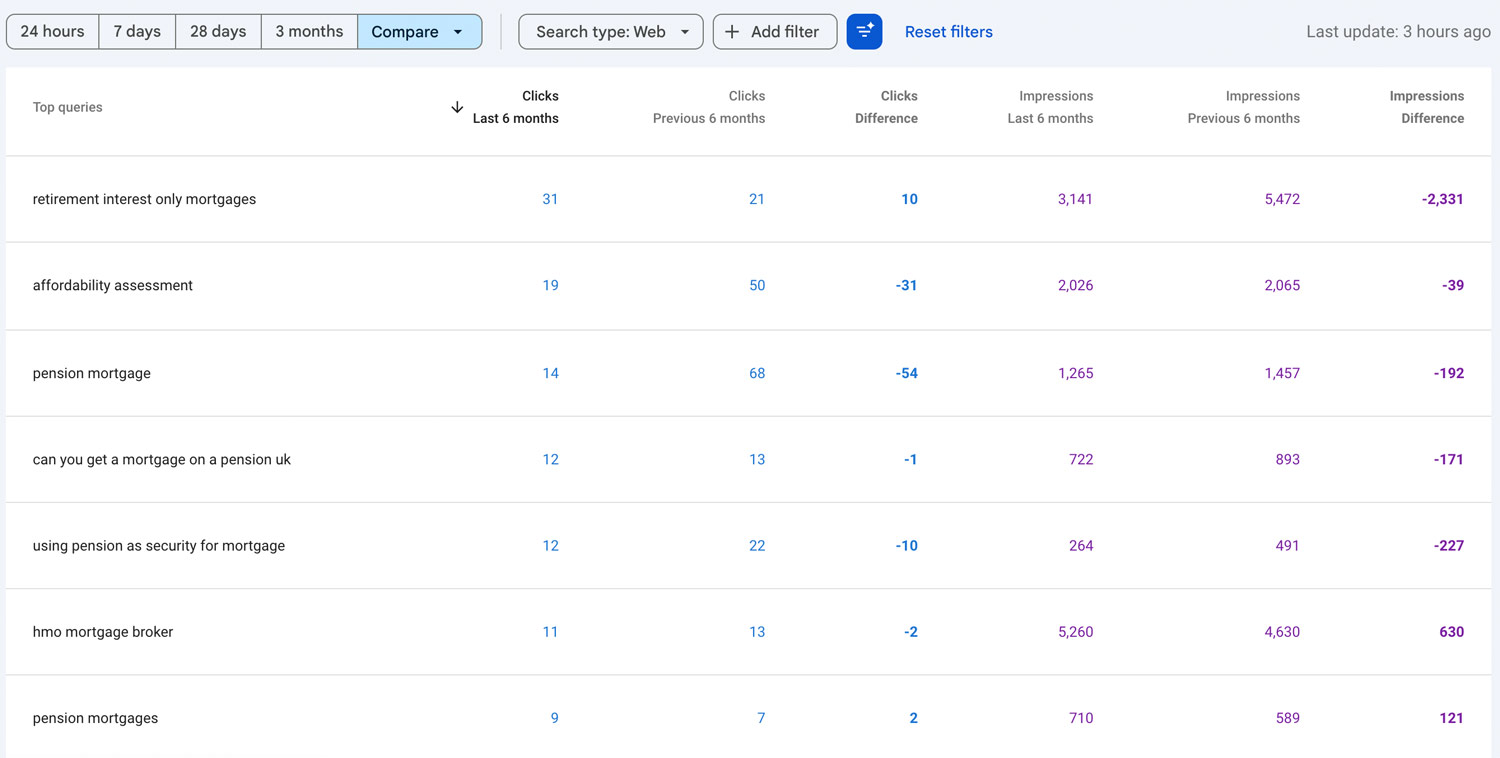The width and height of the screenshot is (1500, 758).
Task: Click the -2,331 impressions difference value
Action: click(1442, 199)
